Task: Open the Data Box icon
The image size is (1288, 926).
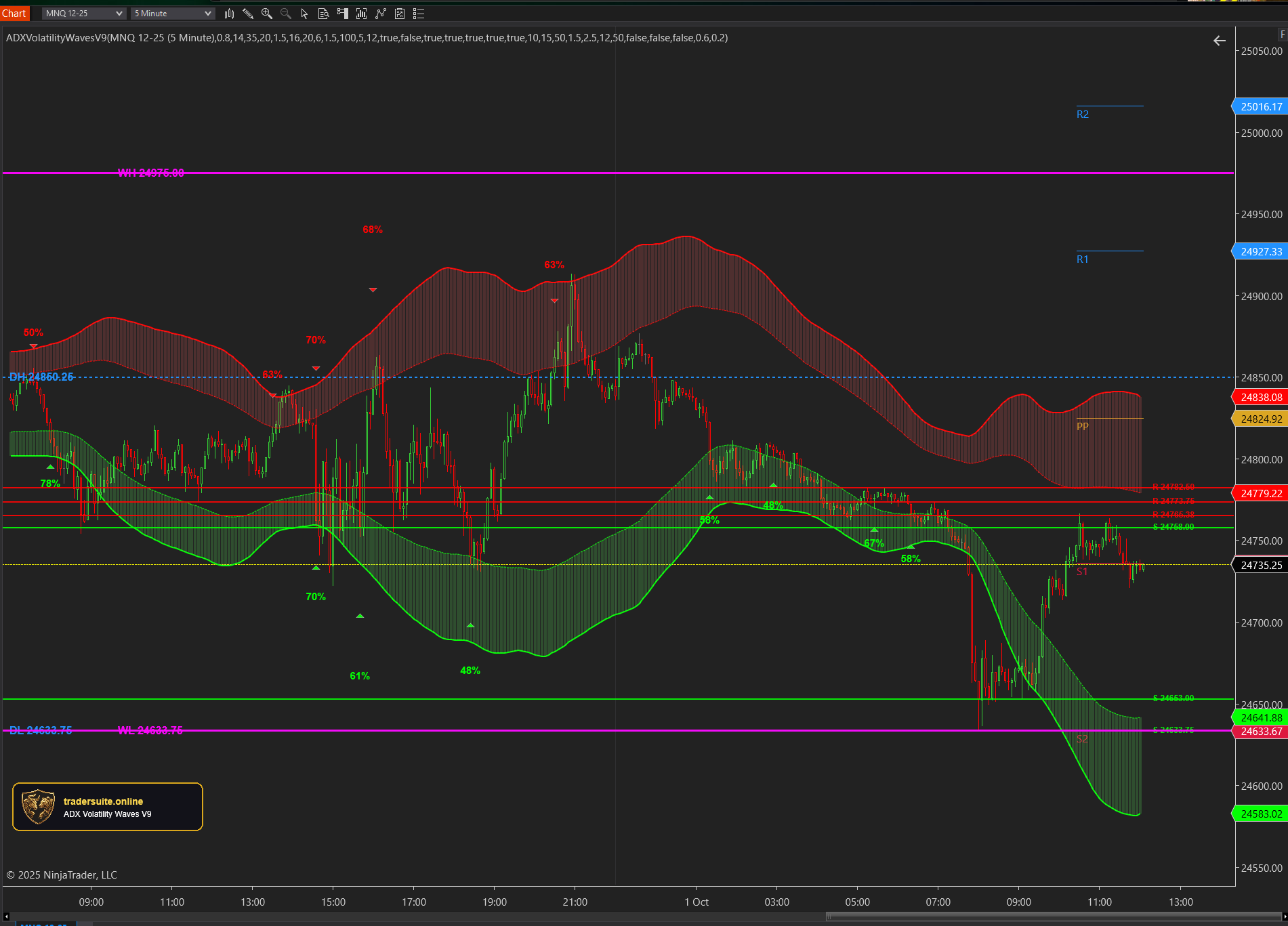Action: [x=324, y=14]
